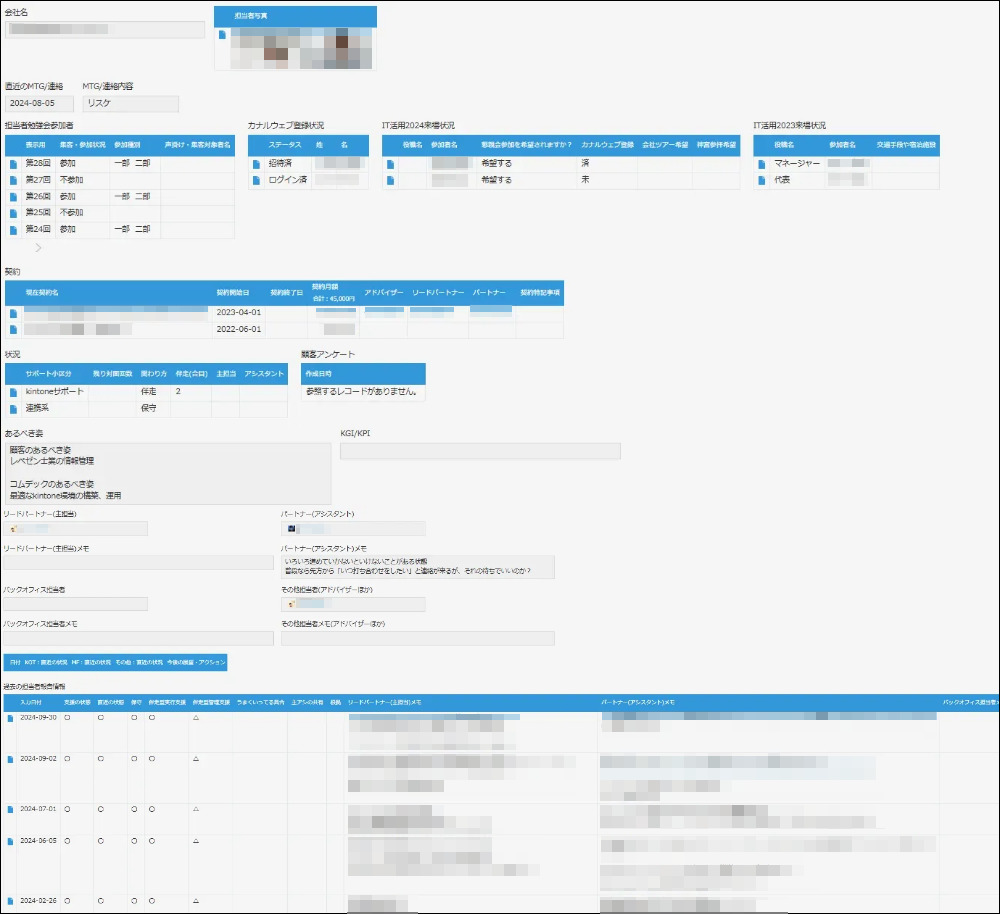1000x914 pixels.
Task: Show next page of 担当者勉強会参加者 rows
Action: click(38, 247)
